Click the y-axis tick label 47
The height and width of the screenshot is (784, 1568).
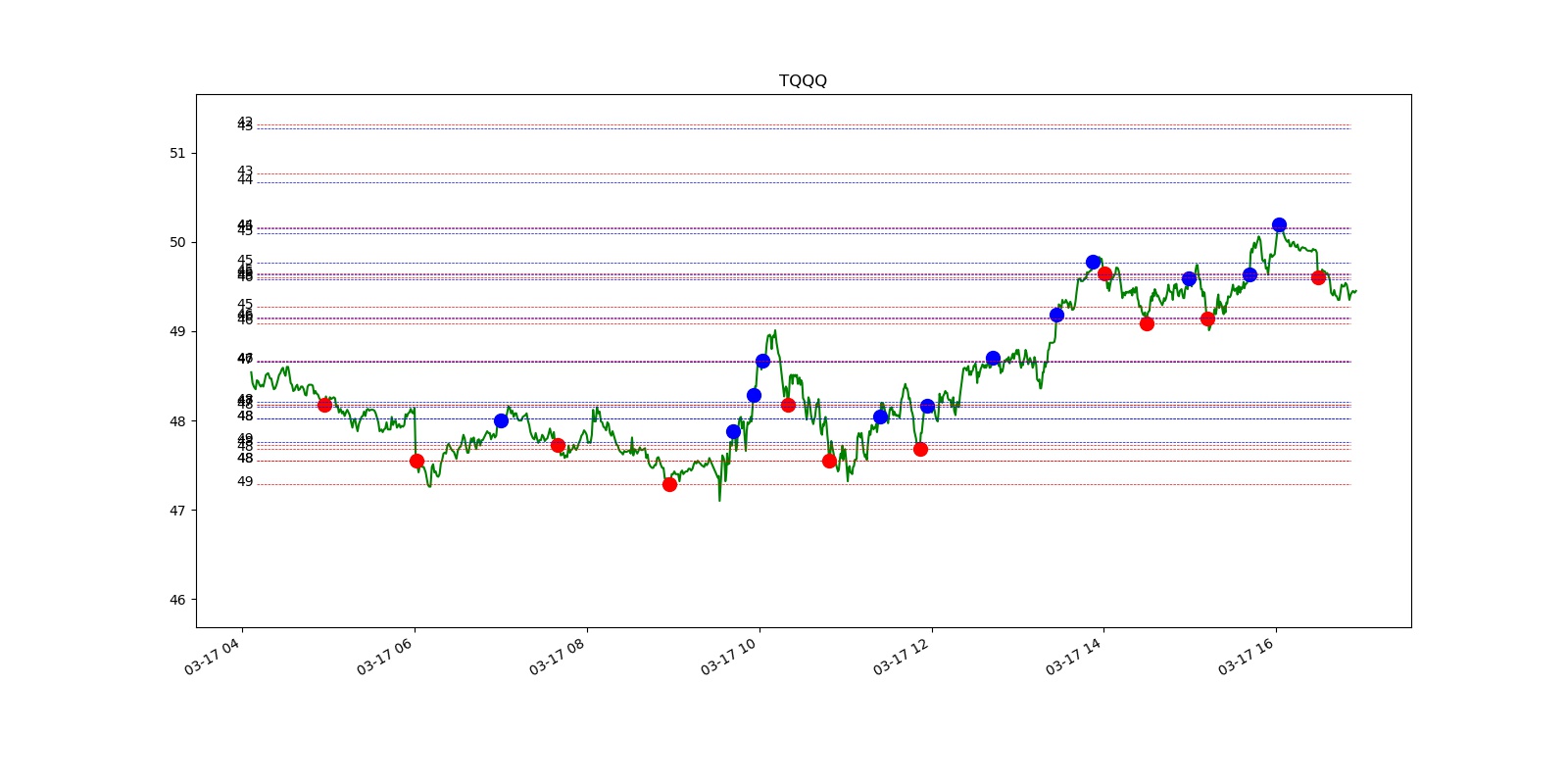coord(177,511)
